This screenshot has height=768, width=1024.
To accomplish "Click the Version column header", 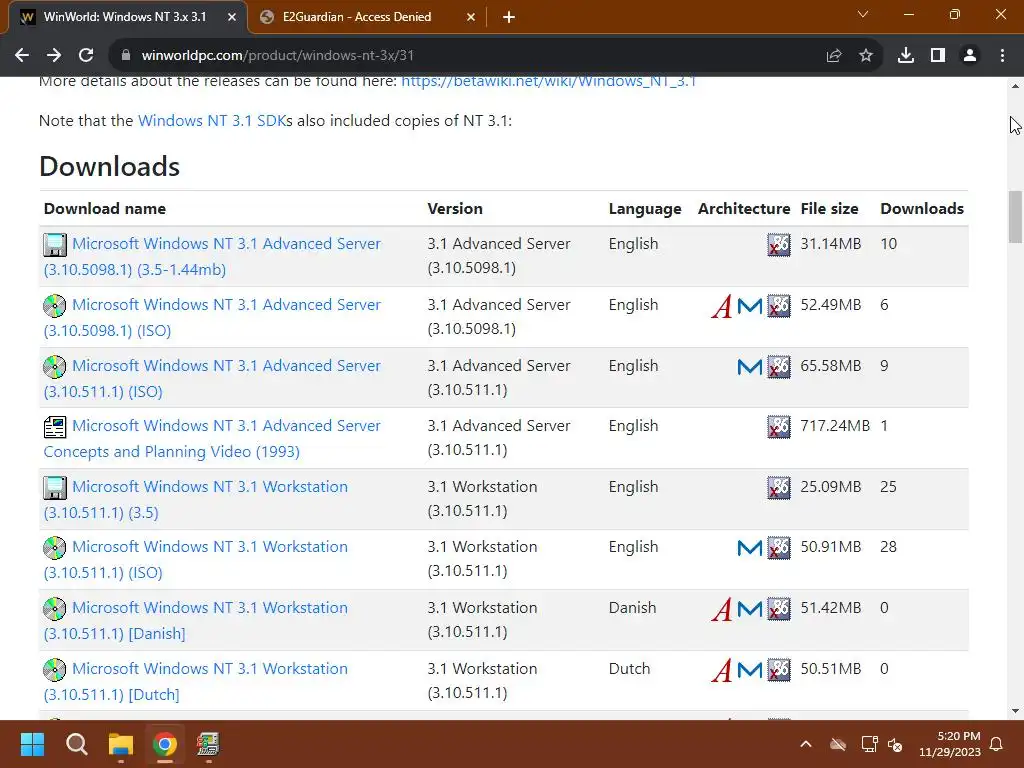I will 455,209.
